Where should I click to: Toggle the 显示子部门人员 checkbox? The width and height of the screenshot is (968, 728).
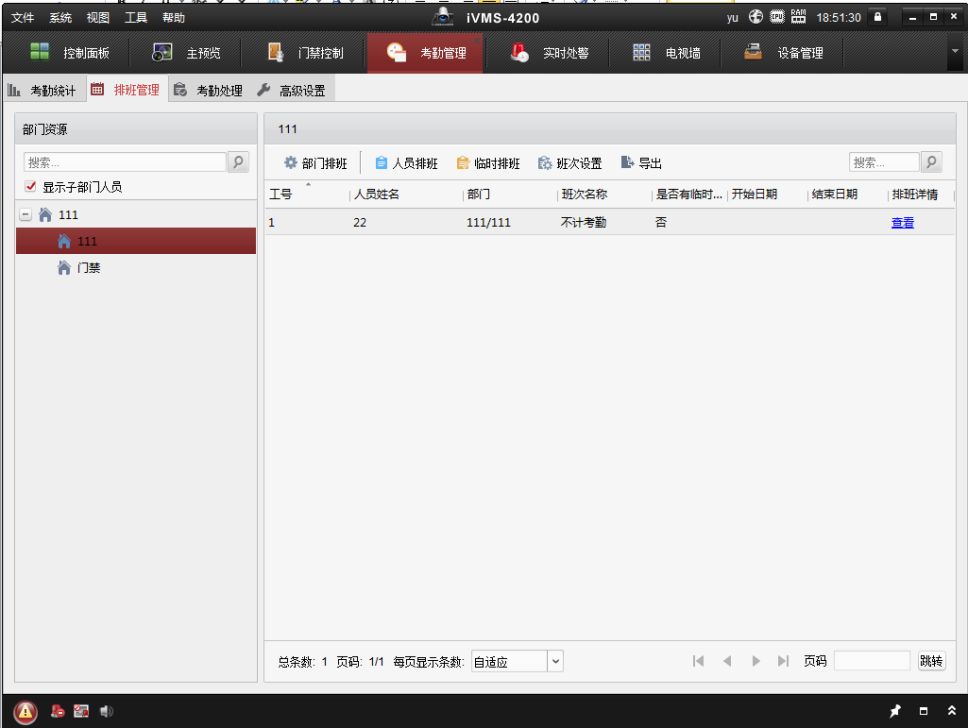[x=31, y=187]
